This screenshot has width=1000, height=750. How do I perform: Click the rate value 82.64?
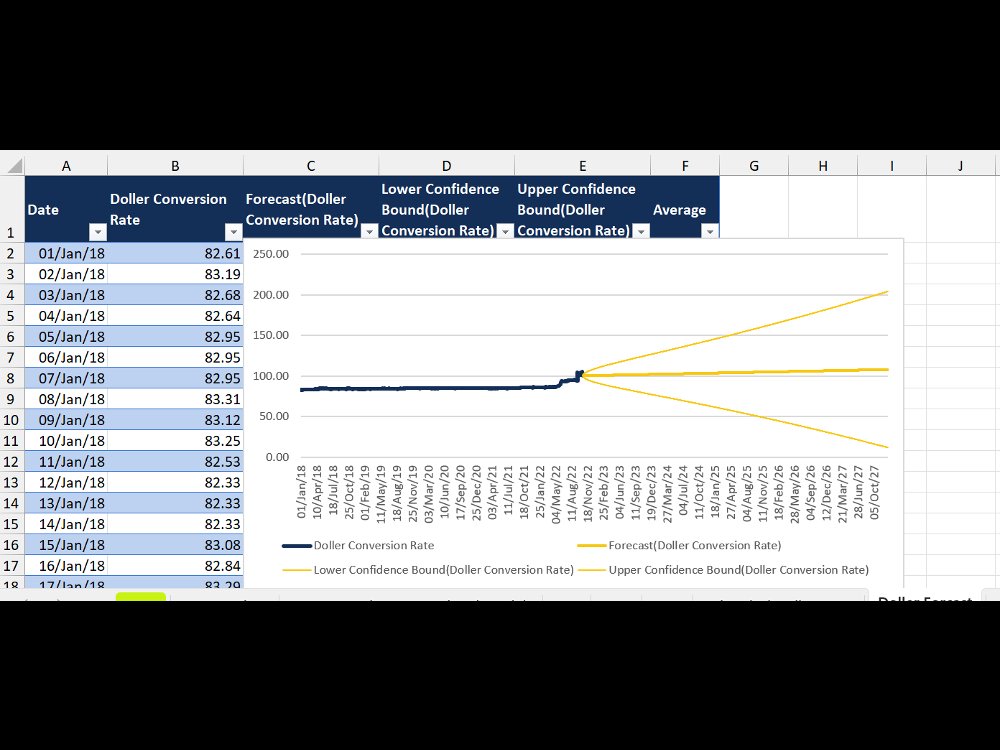(x=175, y=316)
